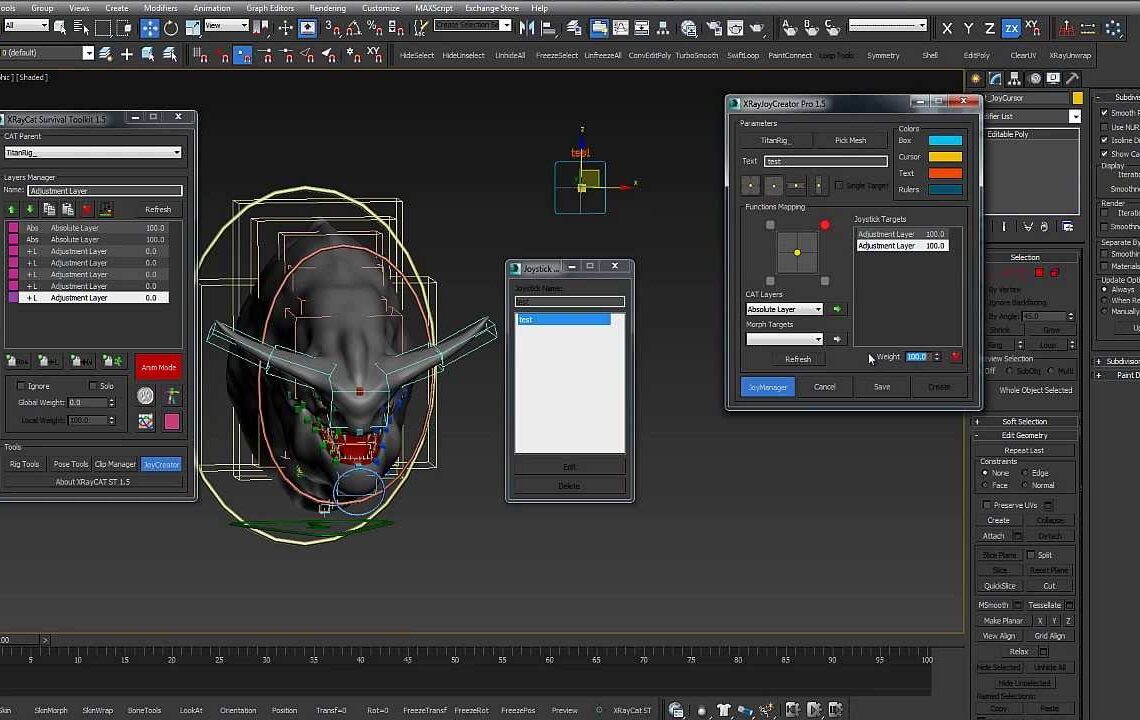Click the copy layer icon in Layers Manager
This screenshot has width=1140, height=720.
click(50, 209)
